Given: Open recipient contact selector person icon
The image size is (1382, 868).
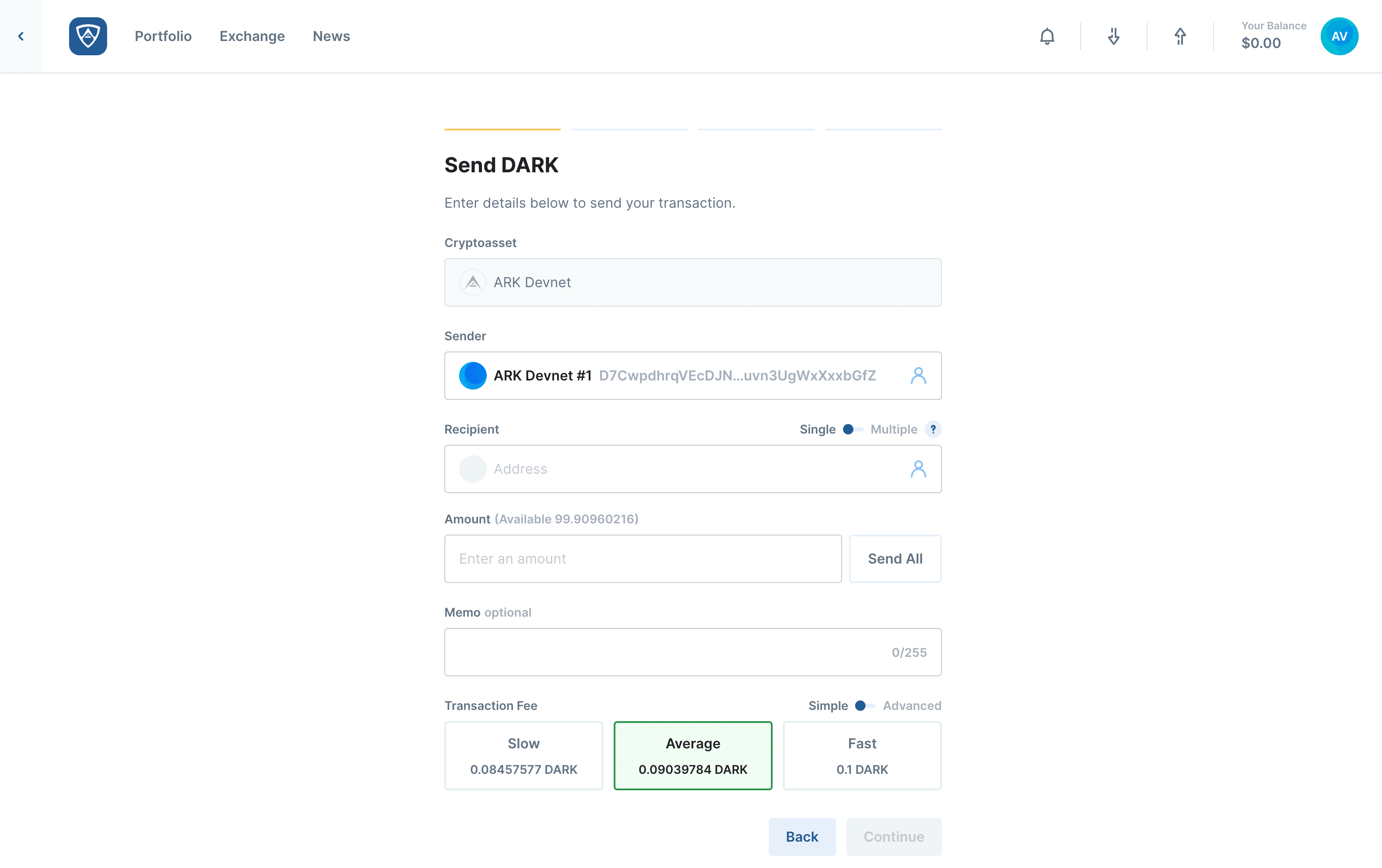Looking at the screenshot, I should pyautogui.click(x=918, y=469).
